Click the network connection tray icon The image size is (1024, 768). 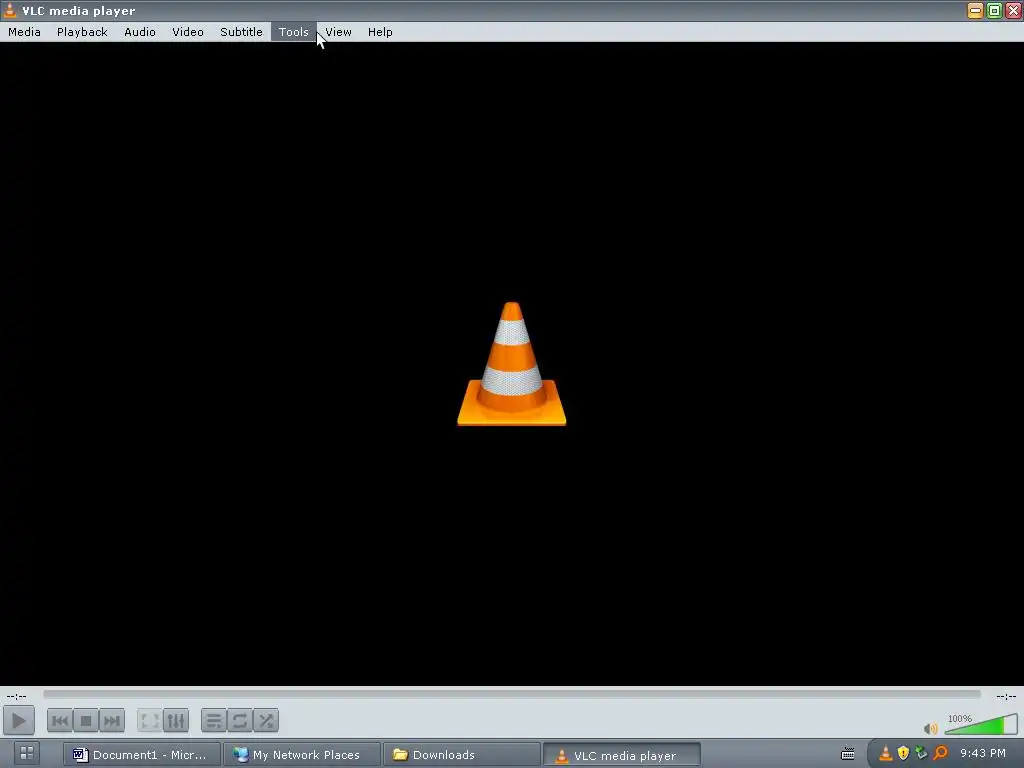tap(921, 754)
